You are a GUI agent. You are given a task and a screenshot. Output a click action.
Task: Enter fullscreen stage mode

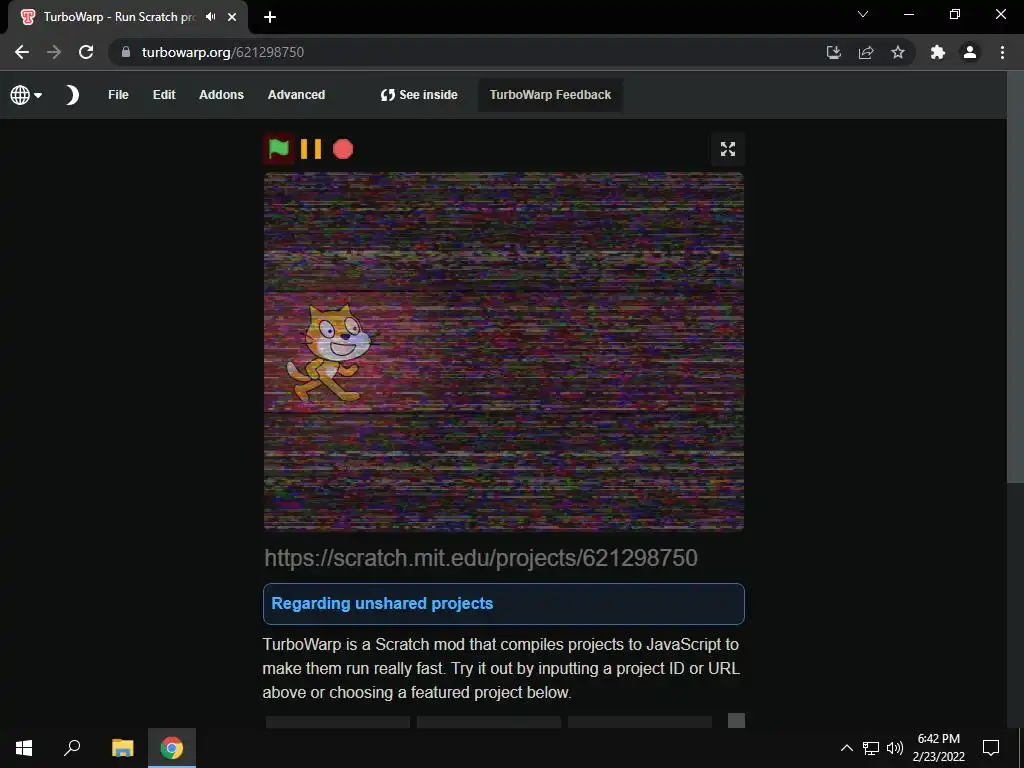click(x=728, y=150)
